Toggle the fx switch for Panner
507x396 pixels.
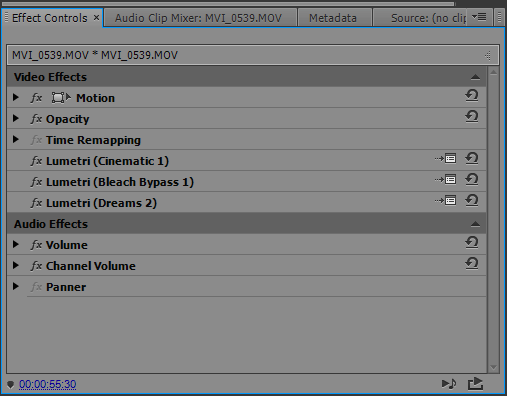(x=36, y=287)
